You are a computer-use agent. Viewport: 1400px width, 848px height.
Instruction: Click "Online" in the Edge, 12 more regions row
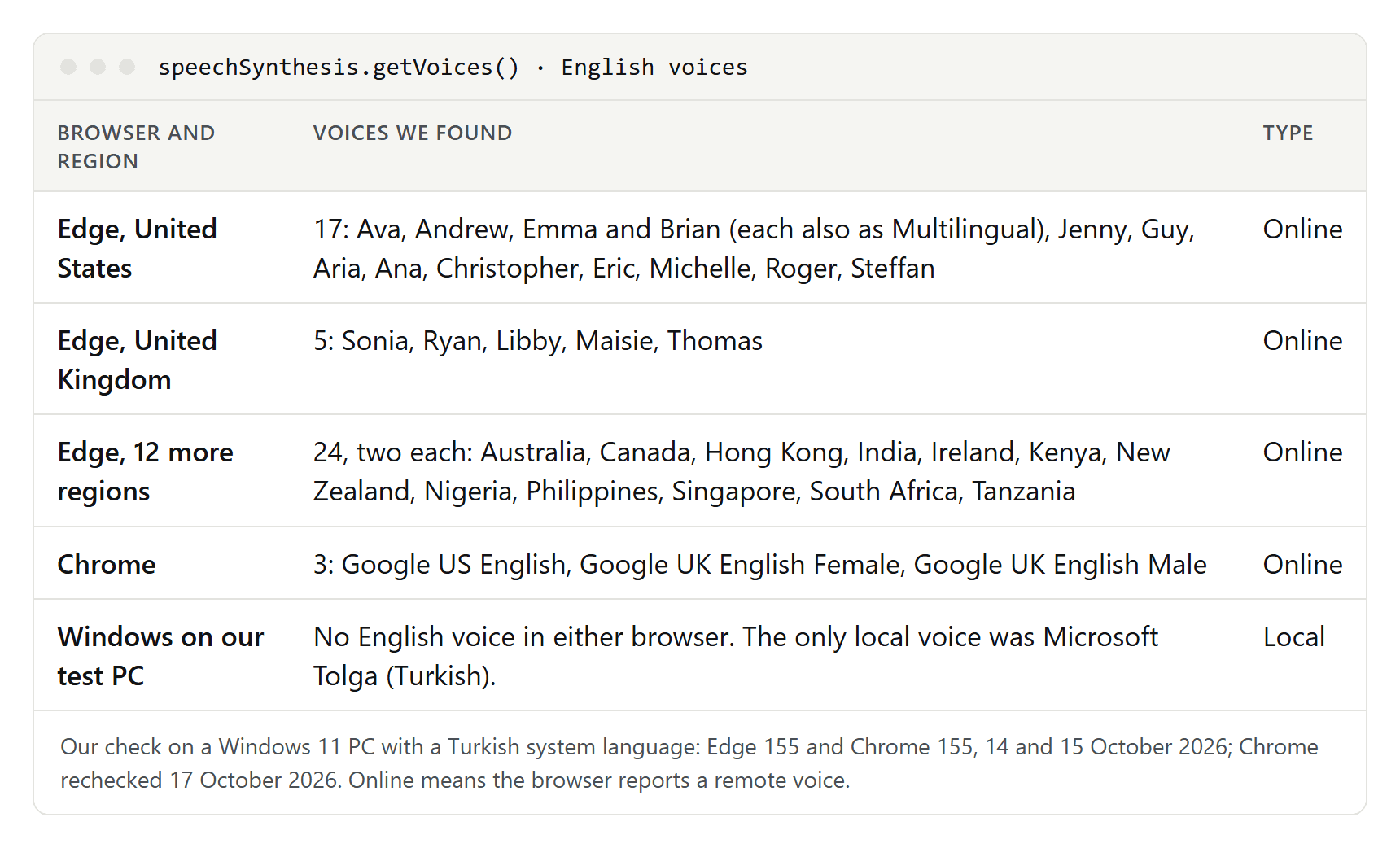tap(1302, 452)
